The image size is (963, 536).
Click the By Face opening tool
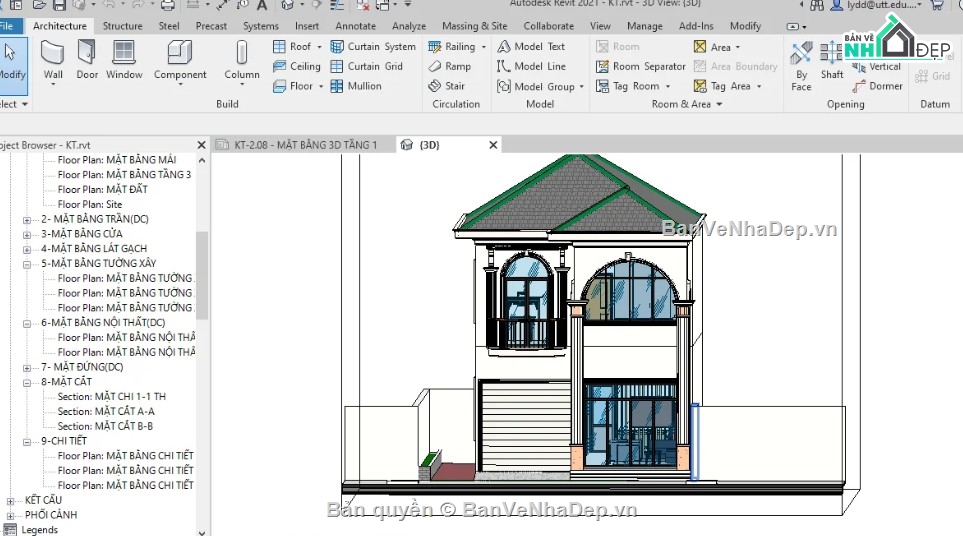(801, 66)
